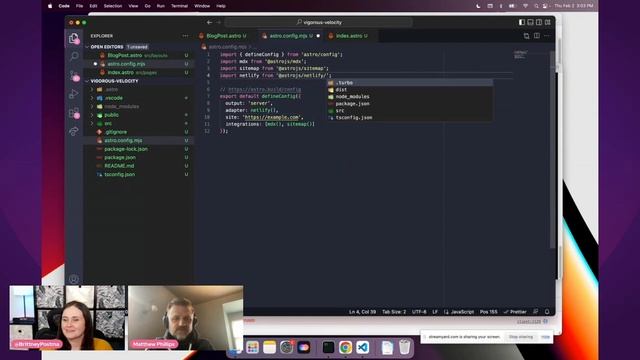Choose node_modules from the autocomplete list
Viewport: 640px width, 360px height.
[410, 96]
